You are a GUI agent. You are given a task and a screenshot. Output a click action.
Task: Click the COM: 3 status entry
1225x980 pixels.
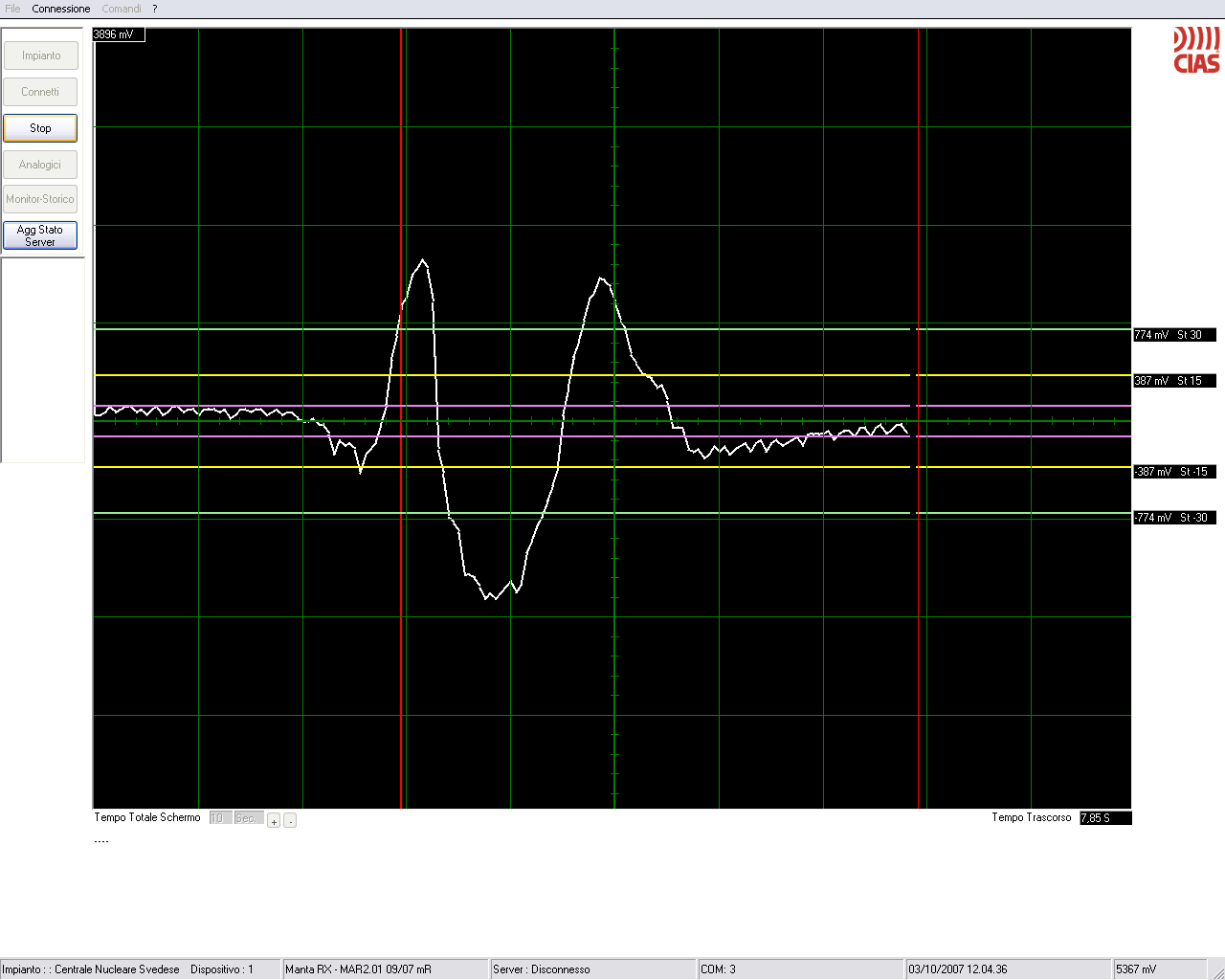click(801, 969)
